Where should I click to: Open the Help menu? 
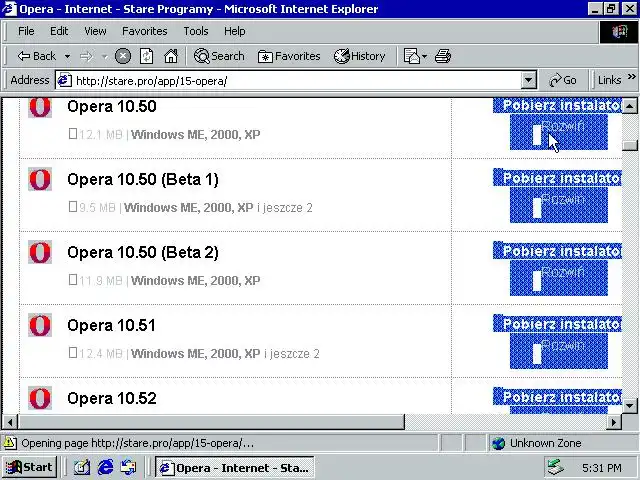click(234, 31)
